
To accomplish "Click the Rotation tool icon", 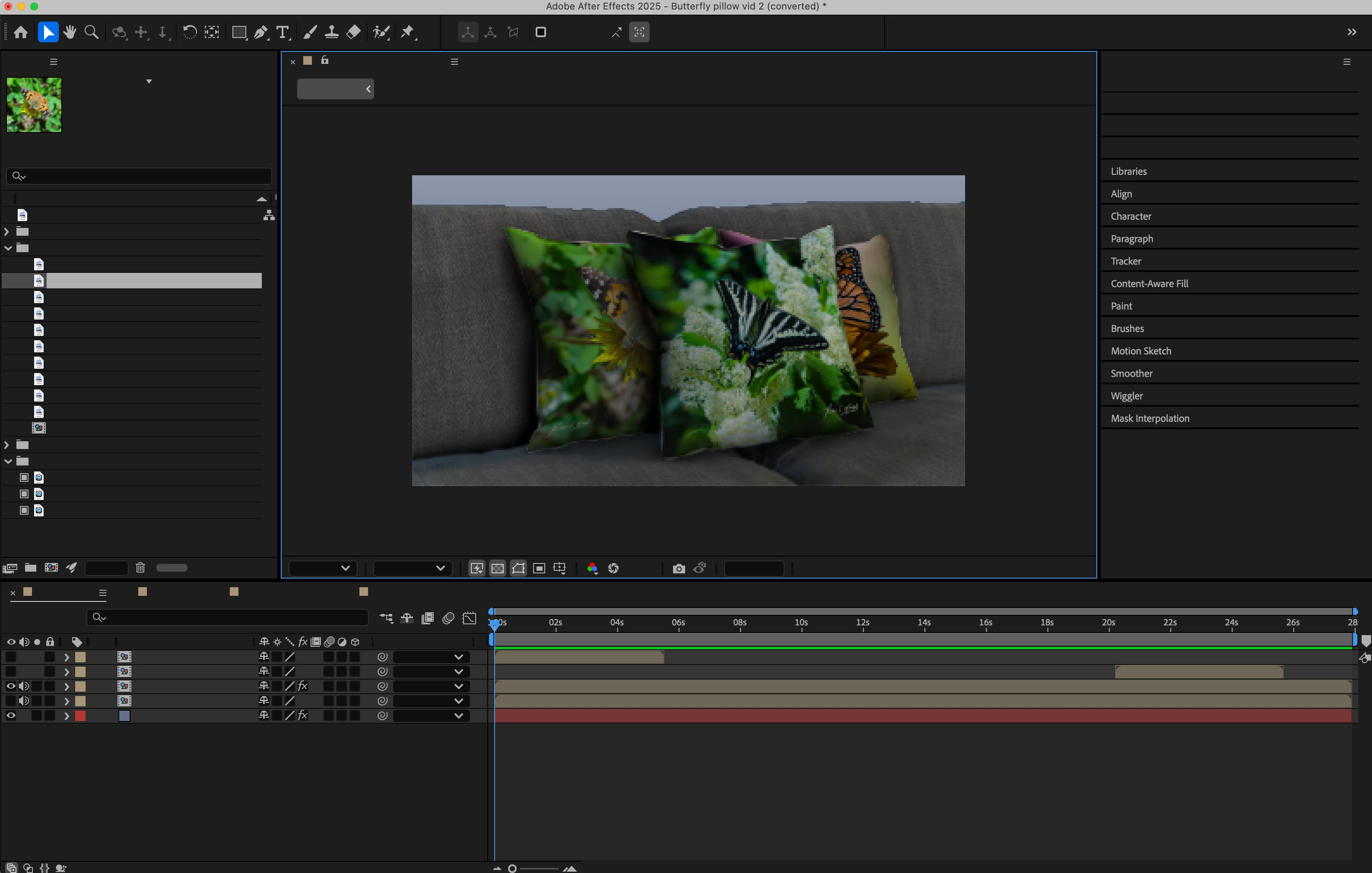I will point(189,32).
